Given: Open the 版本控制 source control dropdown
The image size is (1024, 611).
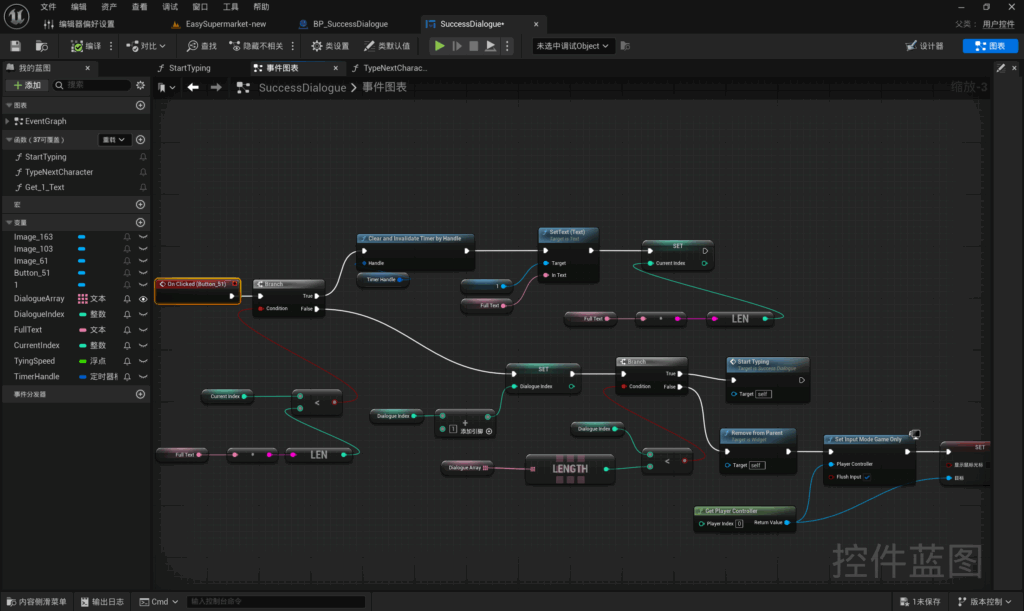Looking at the screenshot, I should (985, 602).
